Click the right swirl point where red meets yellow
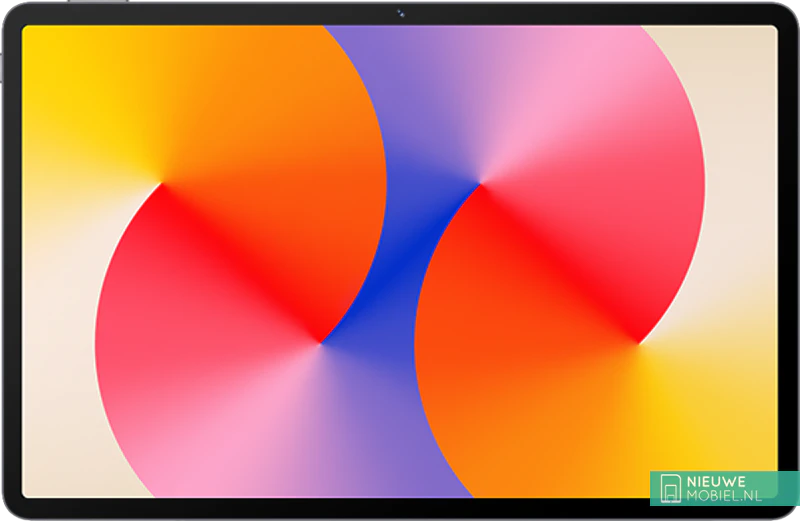The width and height of the screenshot is (800, 521). click(640, 343)
